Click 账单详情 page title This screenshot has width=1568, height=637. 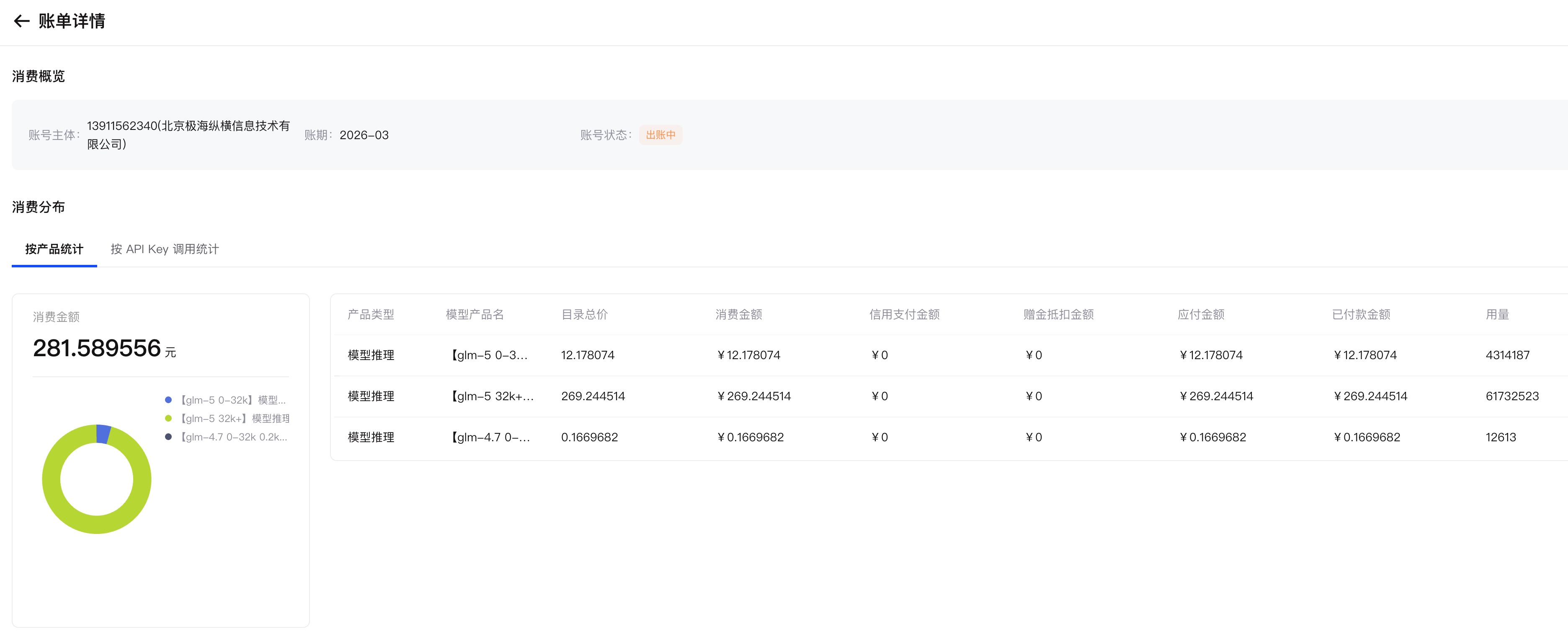[71, 21]
